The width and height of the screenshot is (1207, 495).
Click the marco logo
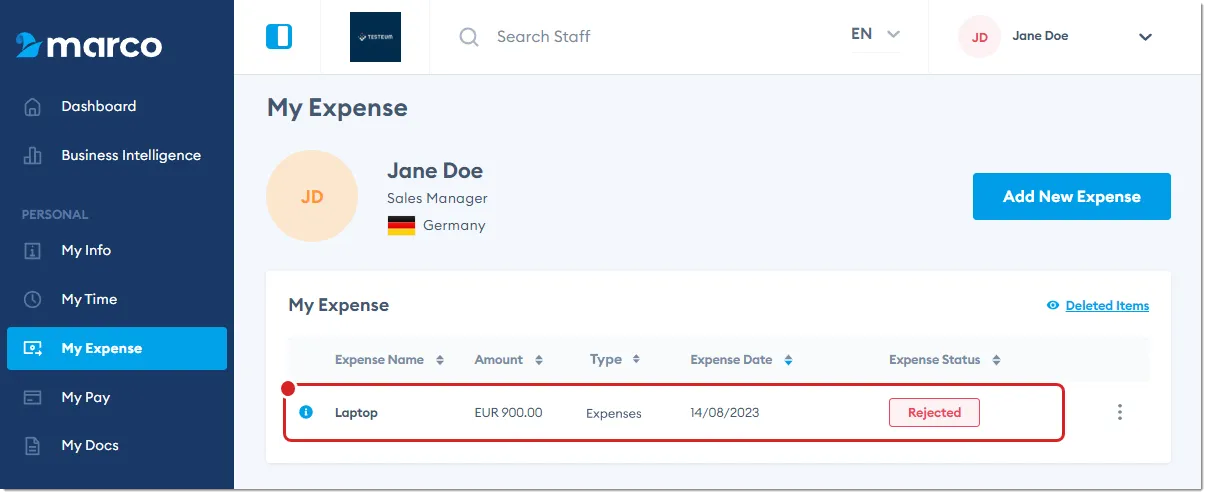(x=89, y=45)
